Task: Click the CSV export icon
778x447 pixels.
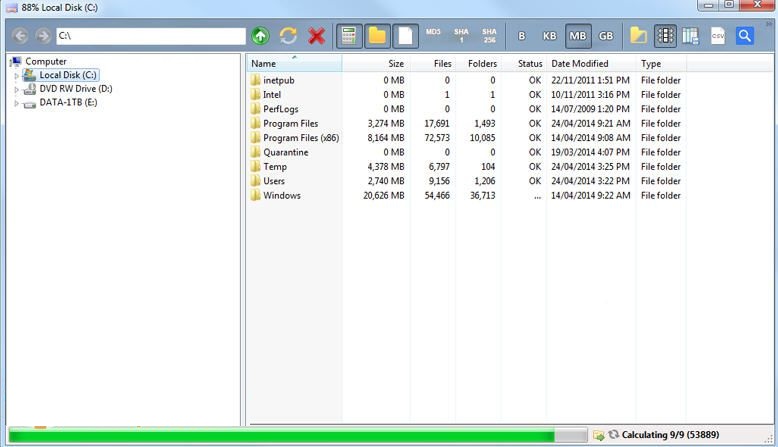Action: point(717,36)
